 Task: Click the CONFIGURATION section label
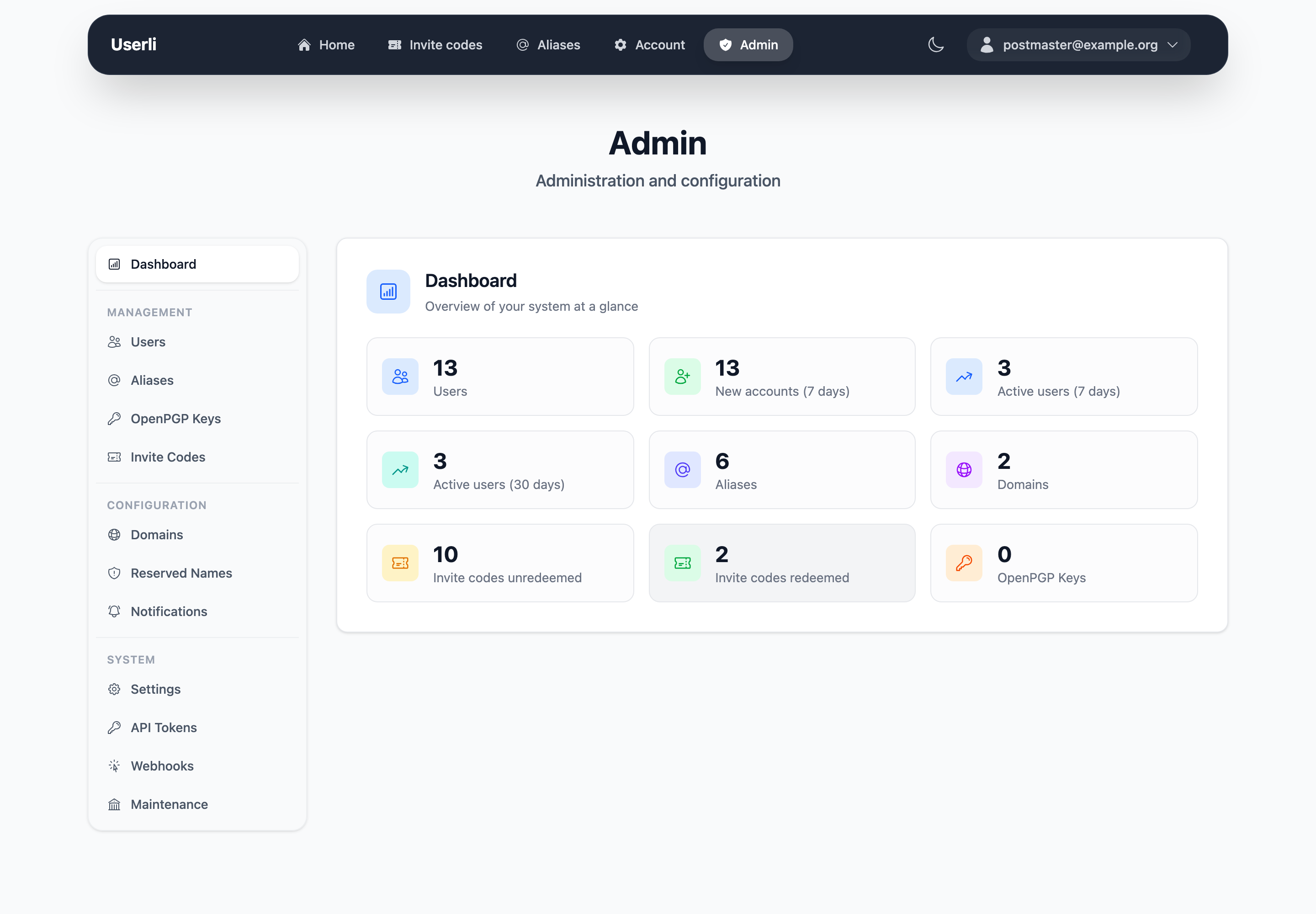[x=157, y=506]
